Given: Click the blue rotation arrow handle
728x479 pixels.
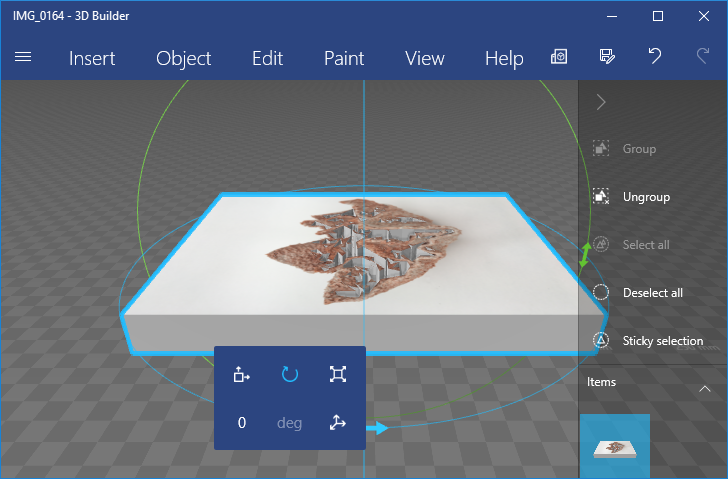Looking at the screenshot, I should point(377,428).
